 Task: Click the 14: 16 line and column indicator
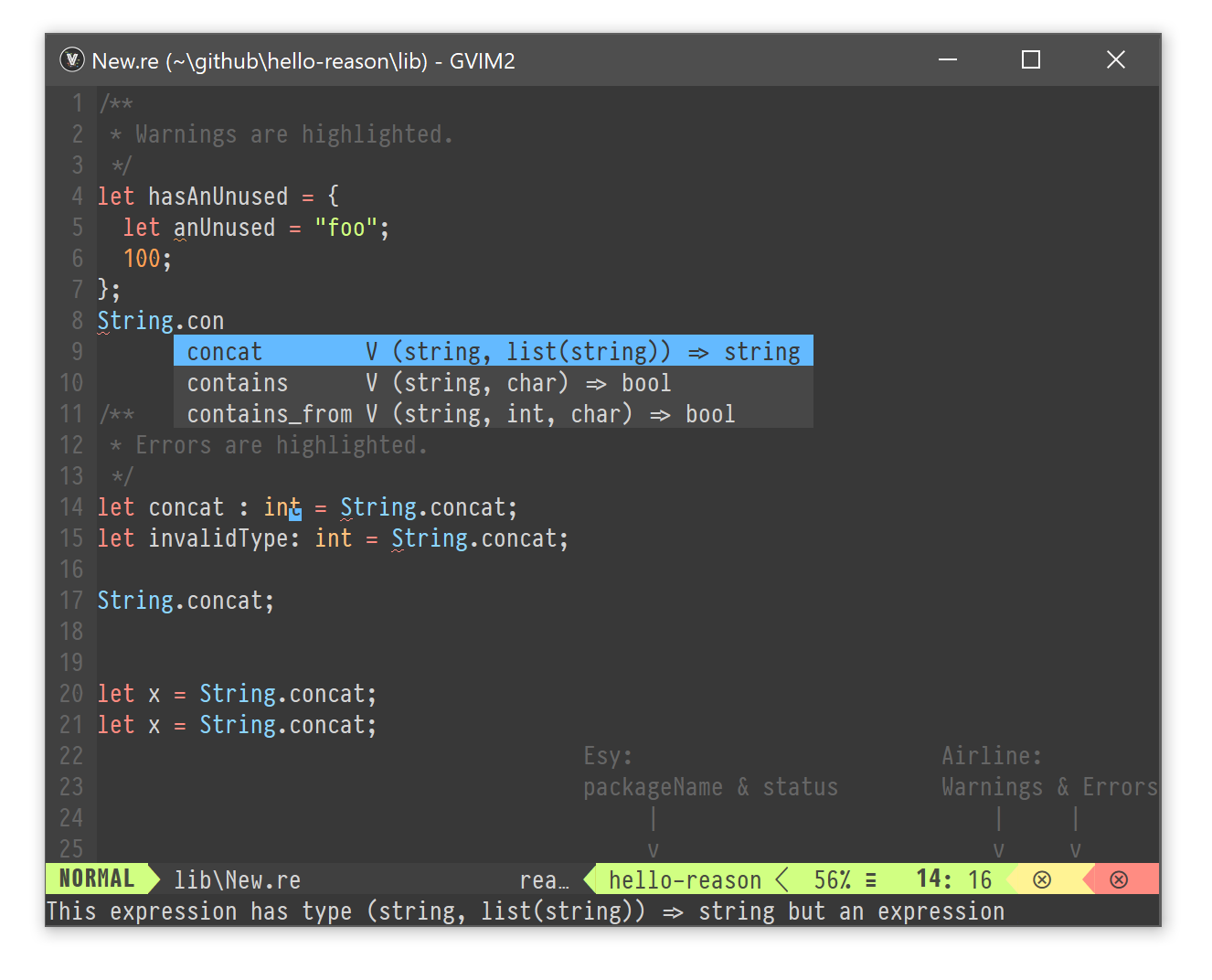coord(954,879)
